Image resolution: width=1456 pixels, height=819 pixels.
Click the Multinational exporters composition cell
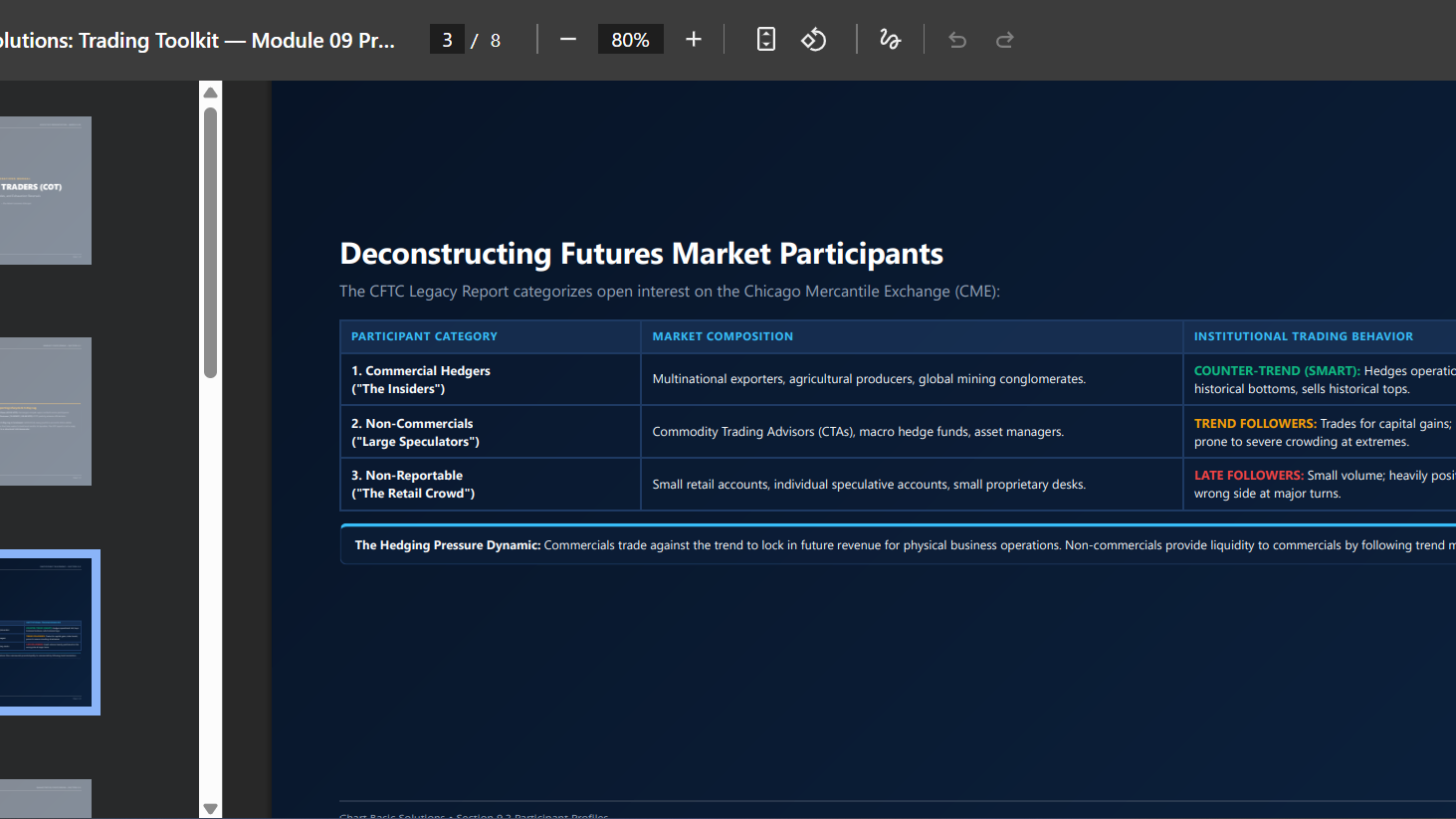tap(912, 380)
